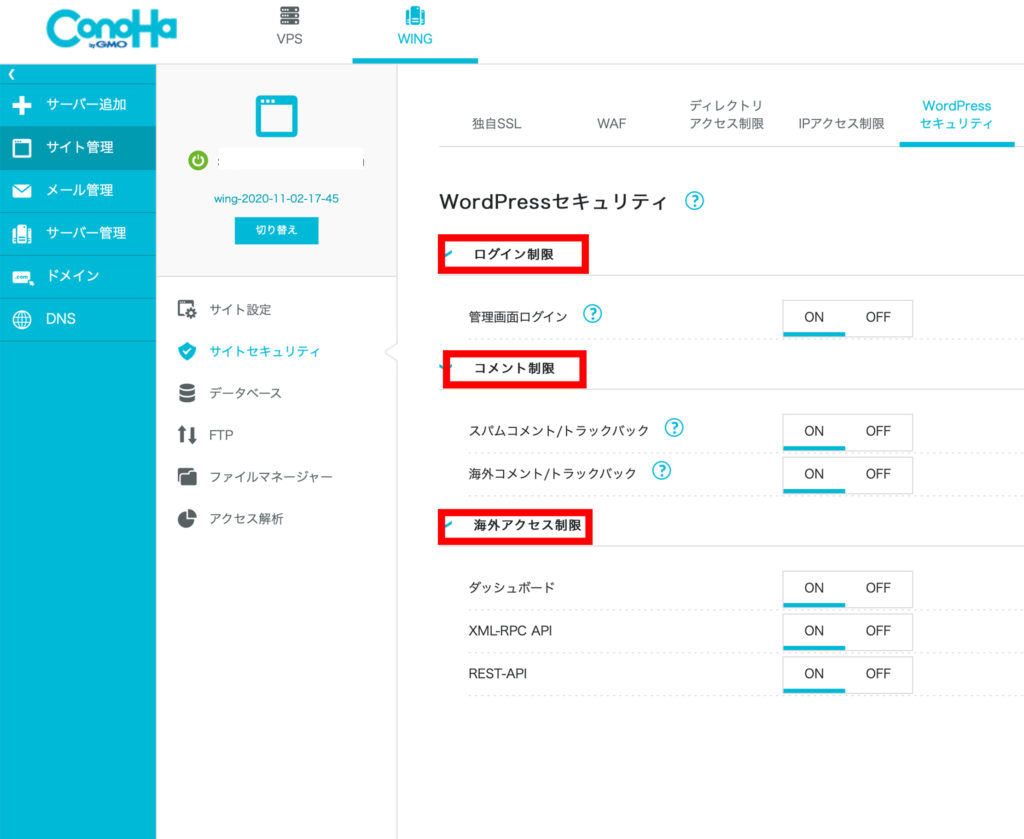1024x839 pixels.
Task: Collapse the コメント制限 section
Action: tap(514, 368)
